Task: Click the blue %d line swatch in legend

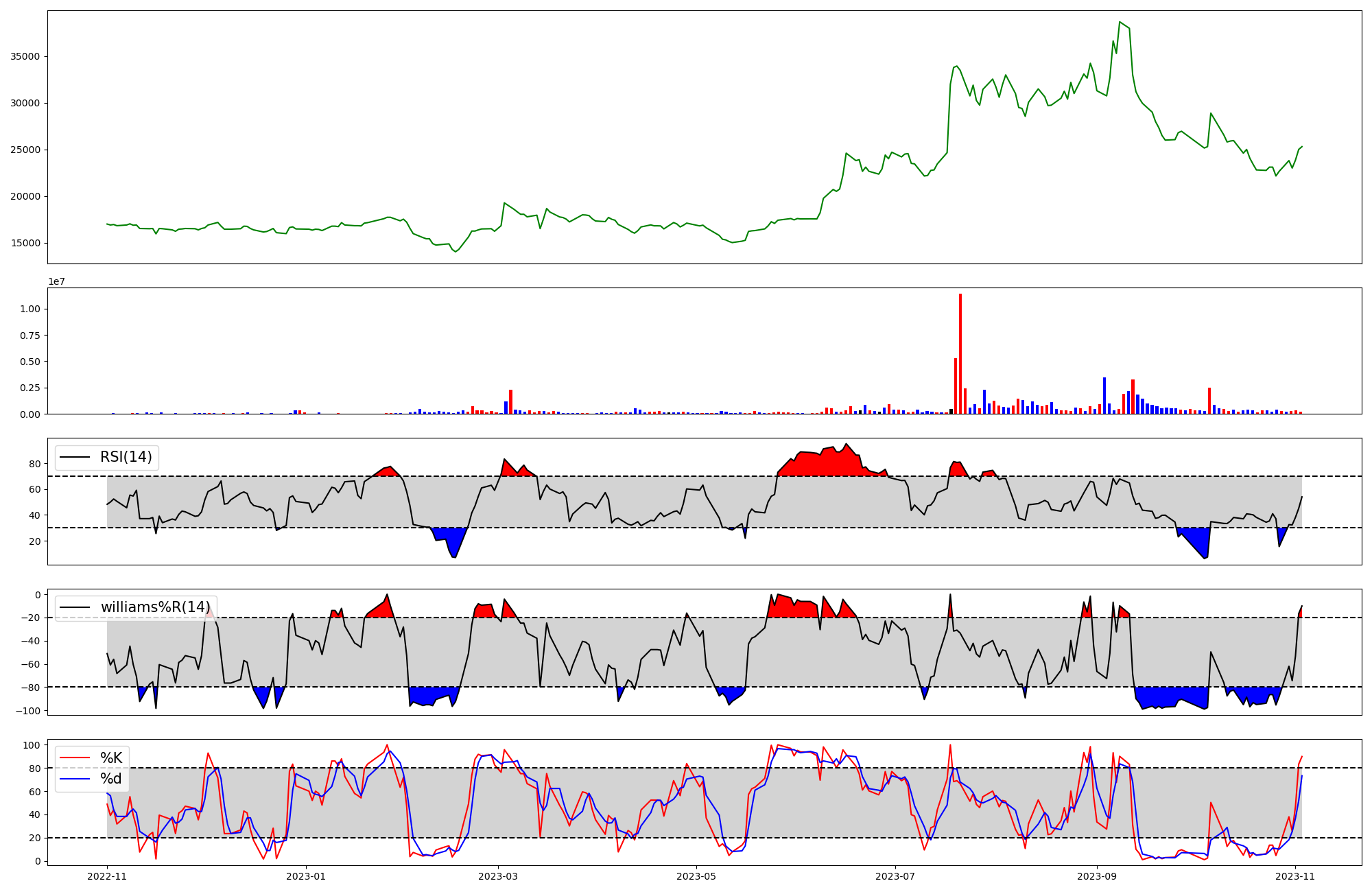Action: tap(75, 779)
